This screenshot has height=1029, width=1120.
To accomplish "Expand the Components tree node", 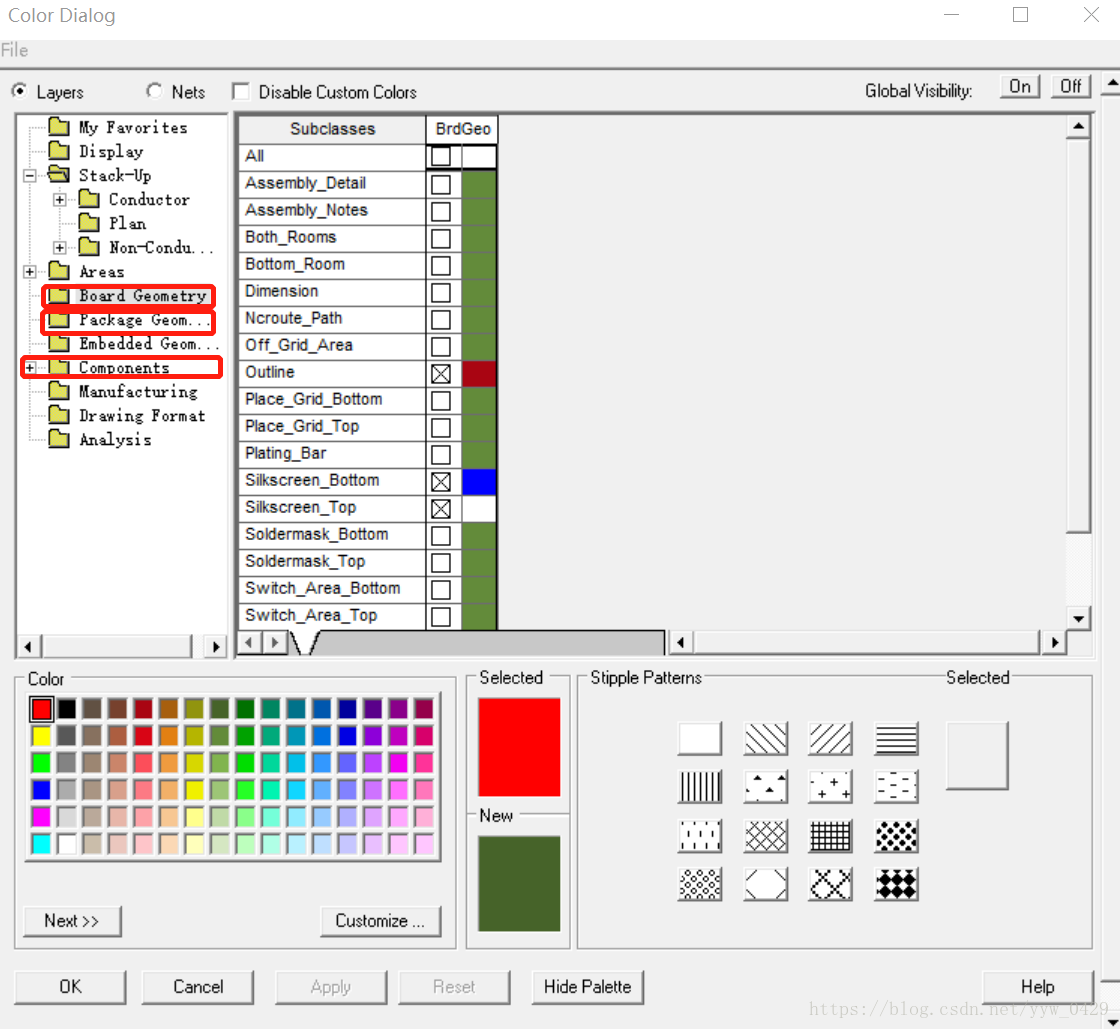I will [30, 368].
